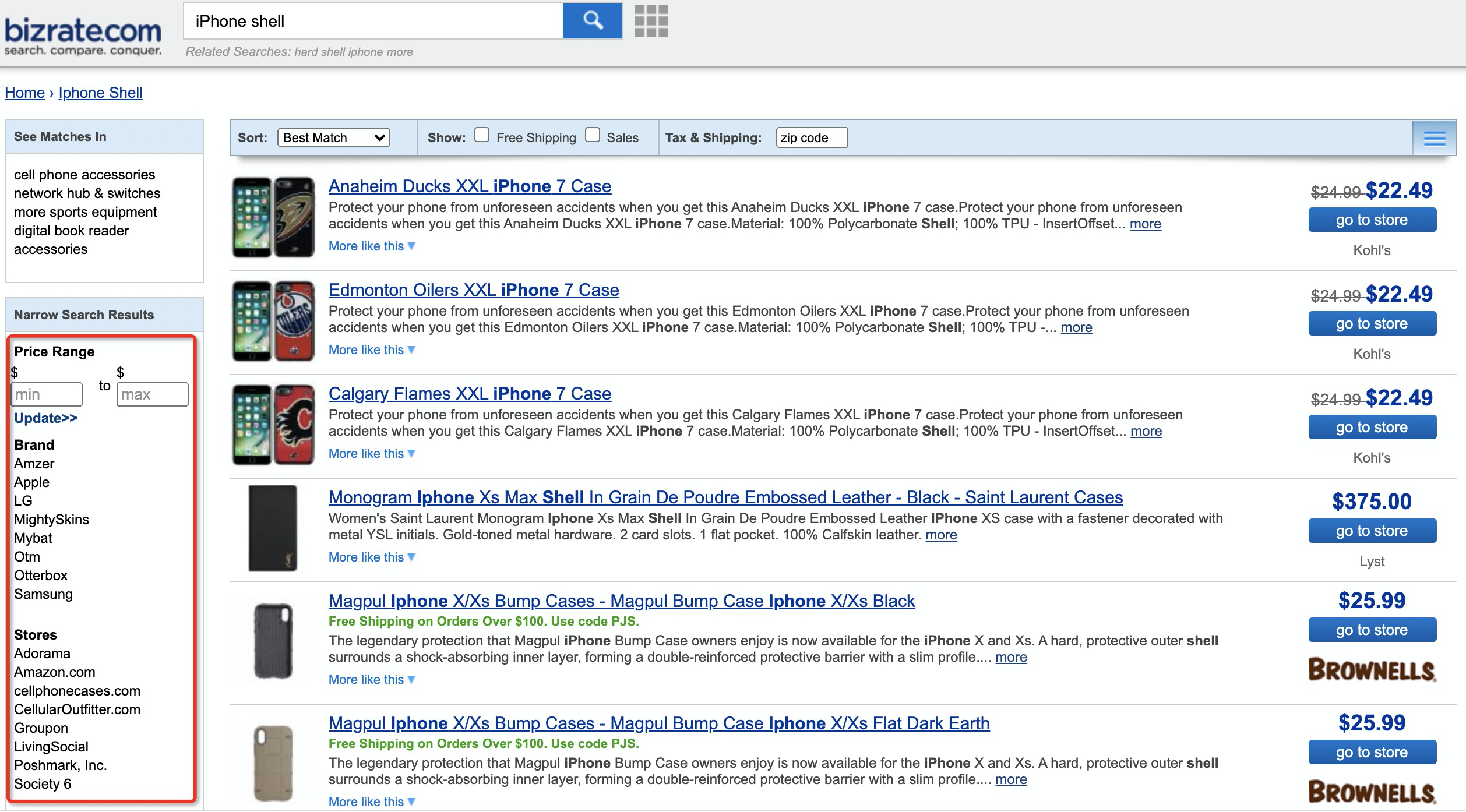
Task: Expand More like this under Magpul Black case
Action: click(372, 679)
